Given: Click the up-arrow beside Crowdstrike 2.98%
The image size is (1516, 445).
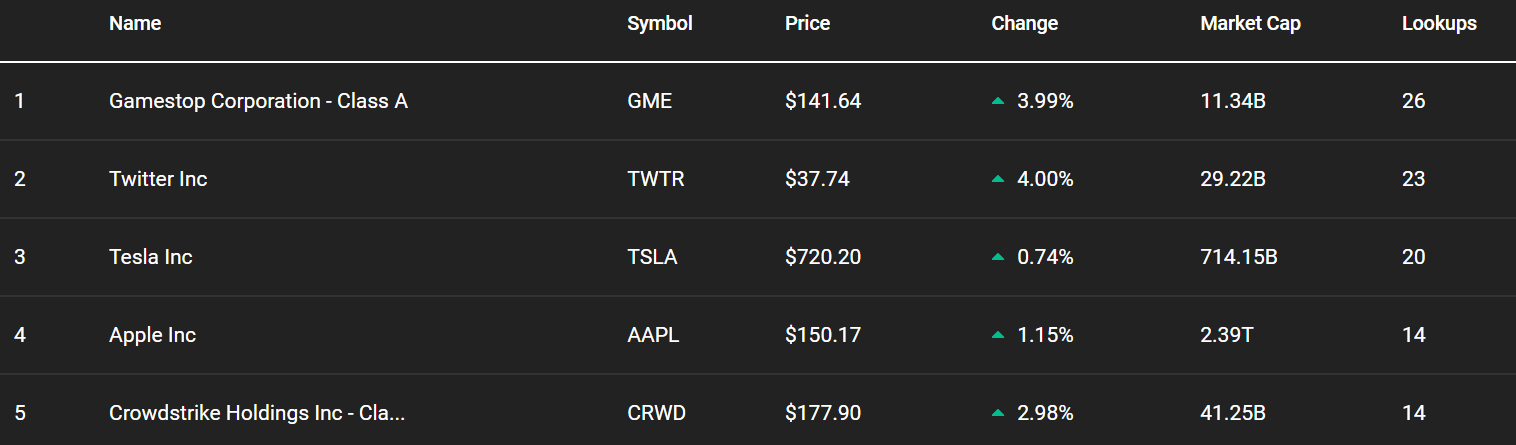Looking at the screenshot, I should click(x=997, y=413).
